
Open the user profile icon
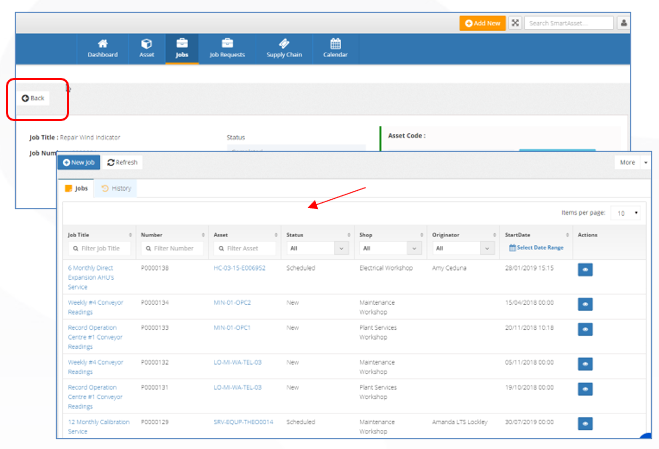[x=623, y=23]
